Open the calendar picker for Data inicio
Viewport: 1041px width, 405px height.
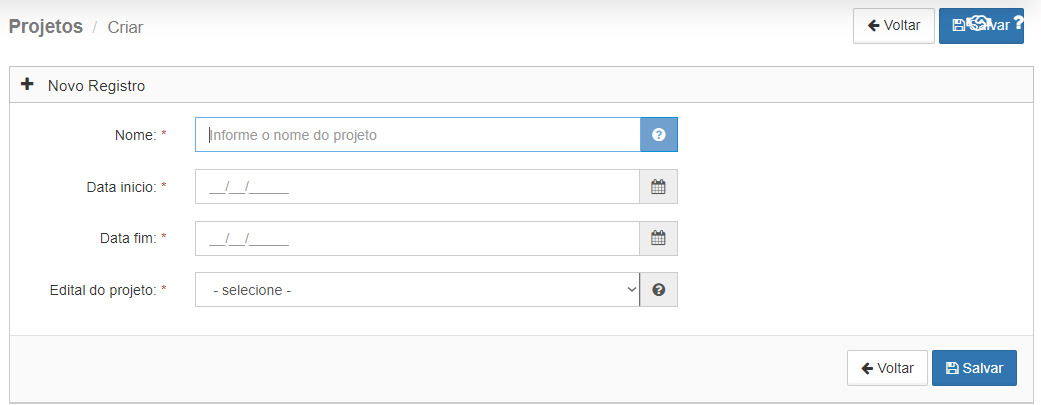[x=659, y=187]
